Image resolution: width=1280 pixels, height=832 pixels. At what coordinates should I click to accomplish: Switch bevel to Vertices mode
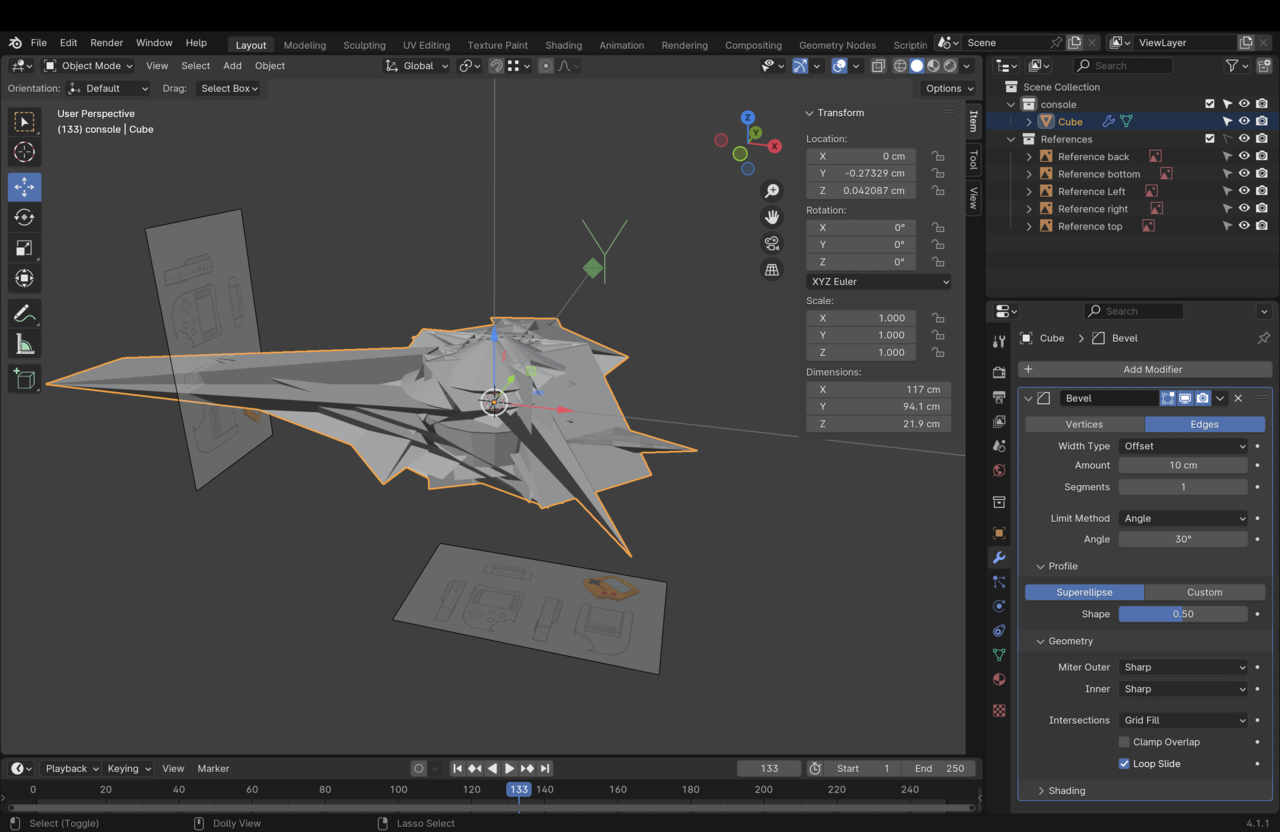point(1084,424)
